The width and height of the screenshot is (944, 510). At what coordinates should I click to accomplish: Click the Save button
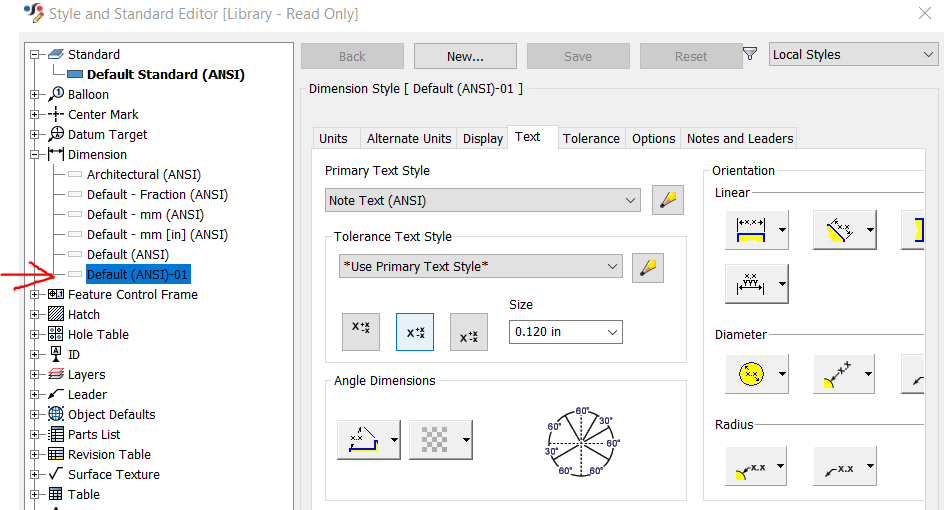(578, 56)
